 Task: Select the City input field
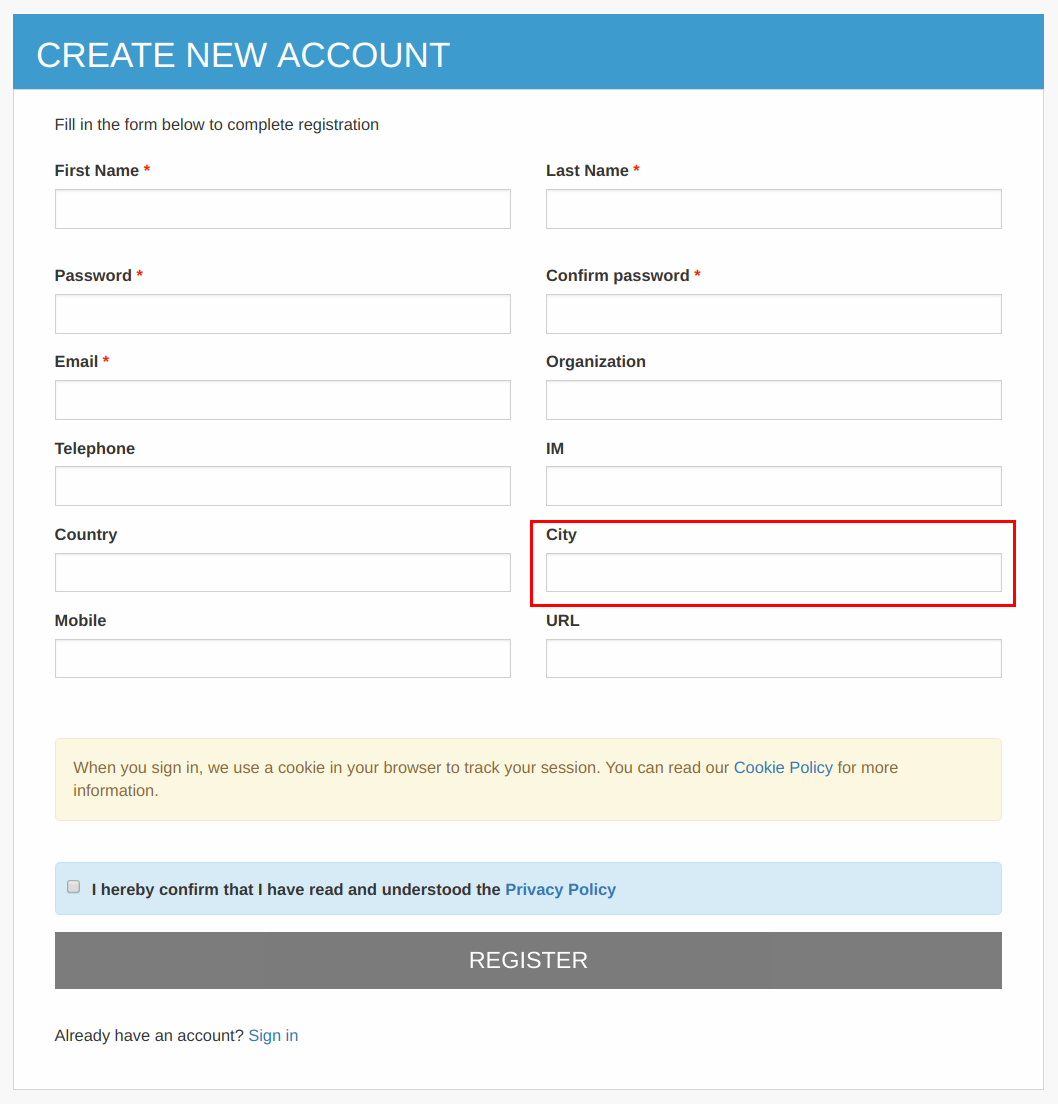click(773, 572)
